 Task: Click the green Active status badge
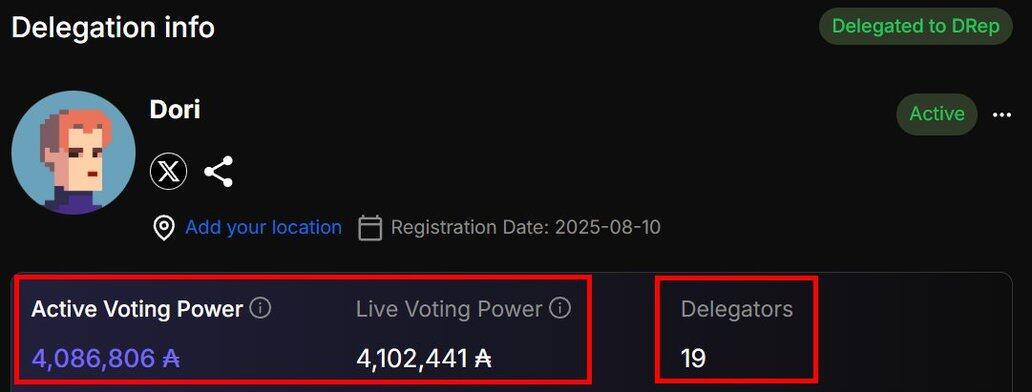(937, 114)
